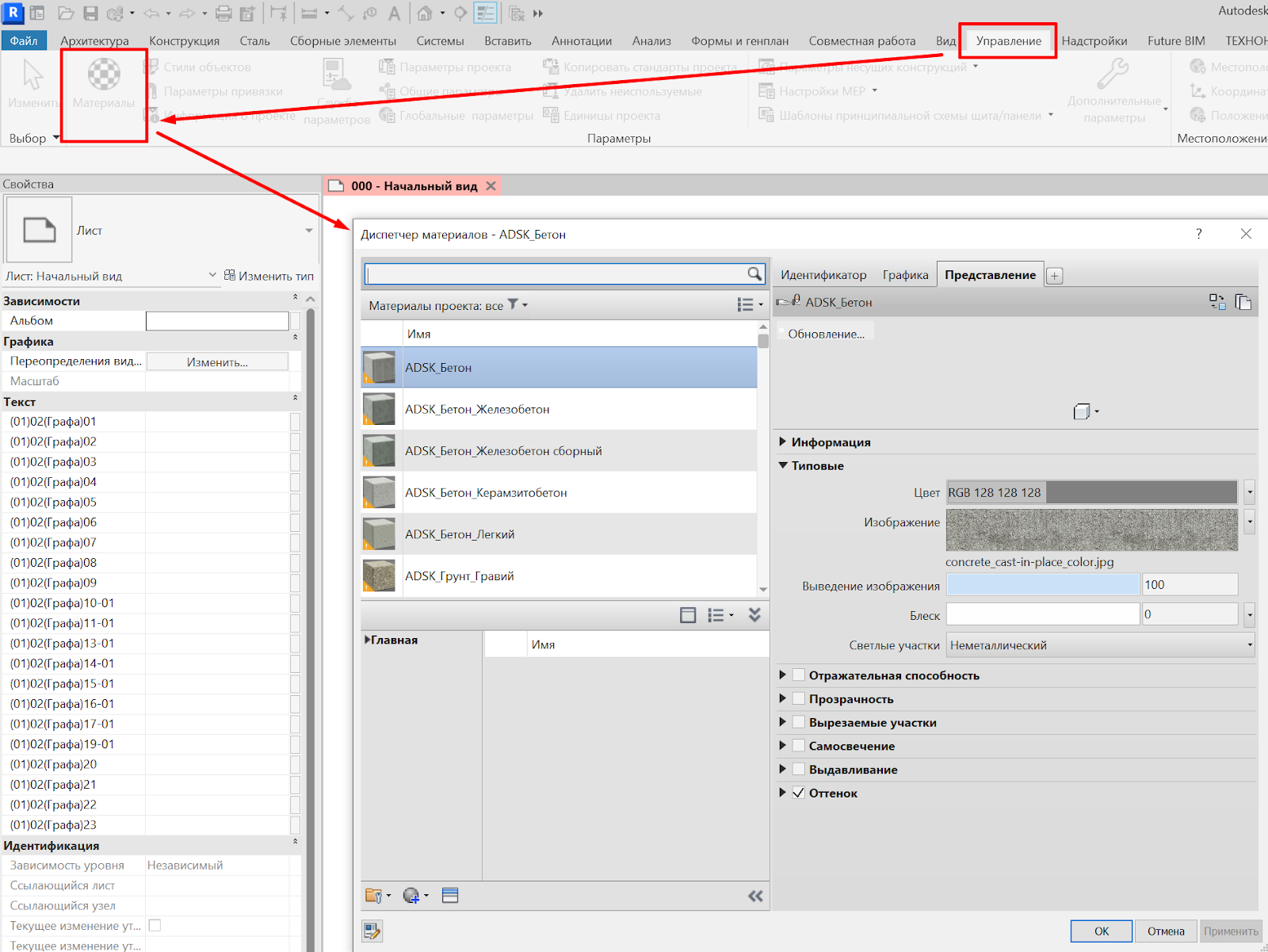Open the project materials filter funnel
The height and width of the screenshot is (952, 1268).
pyautogui.click(x=513, y=304)
